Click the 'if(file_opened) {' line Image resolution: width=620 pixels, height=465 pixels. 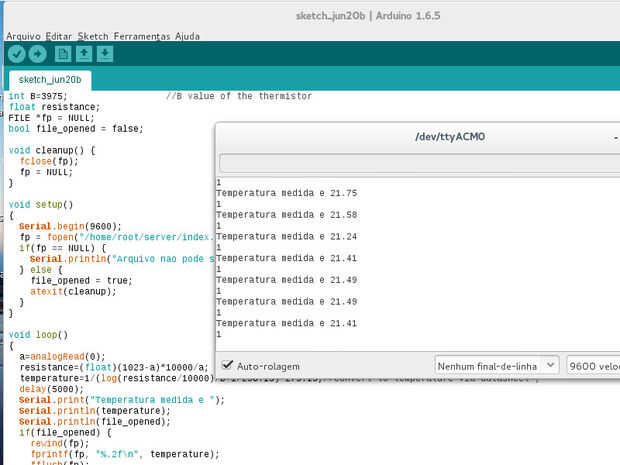pyautogui.click(x=65, y=433)
